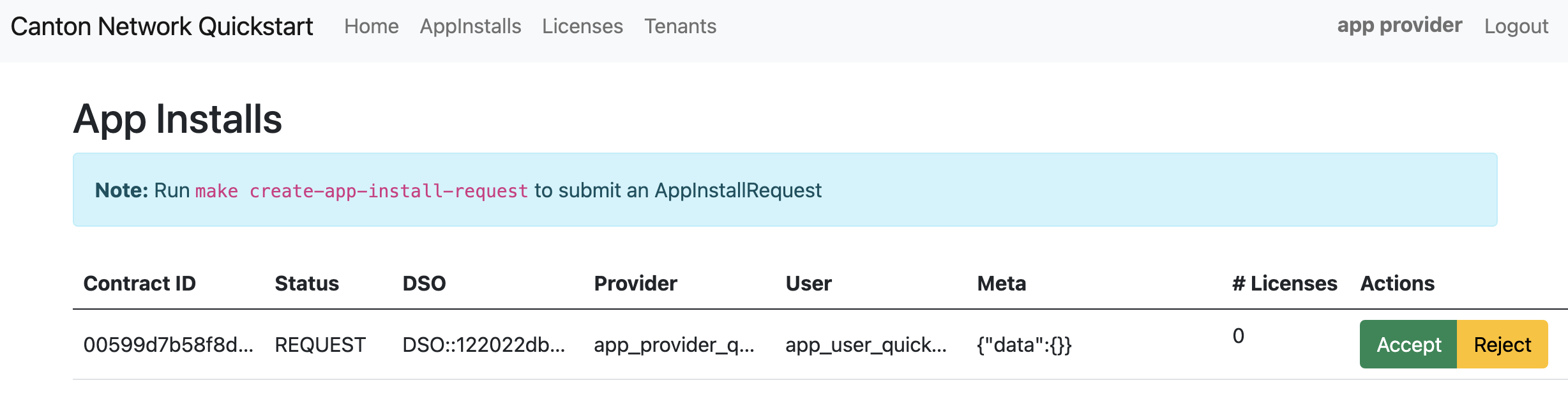Open the Home navigation link
1568x401 pixels.
[371, 26]
